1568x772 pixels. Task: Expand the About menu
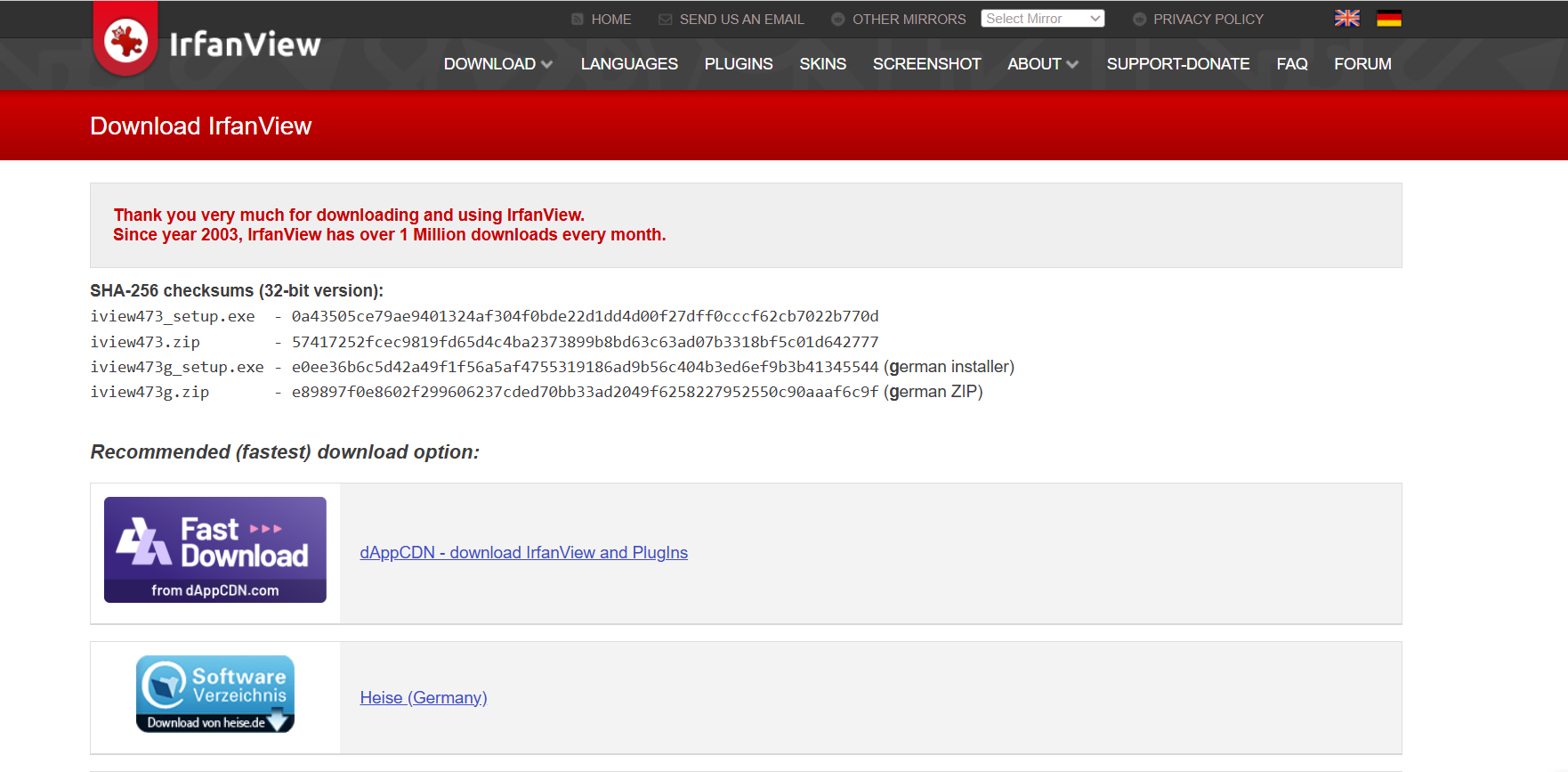(1042, 64)
